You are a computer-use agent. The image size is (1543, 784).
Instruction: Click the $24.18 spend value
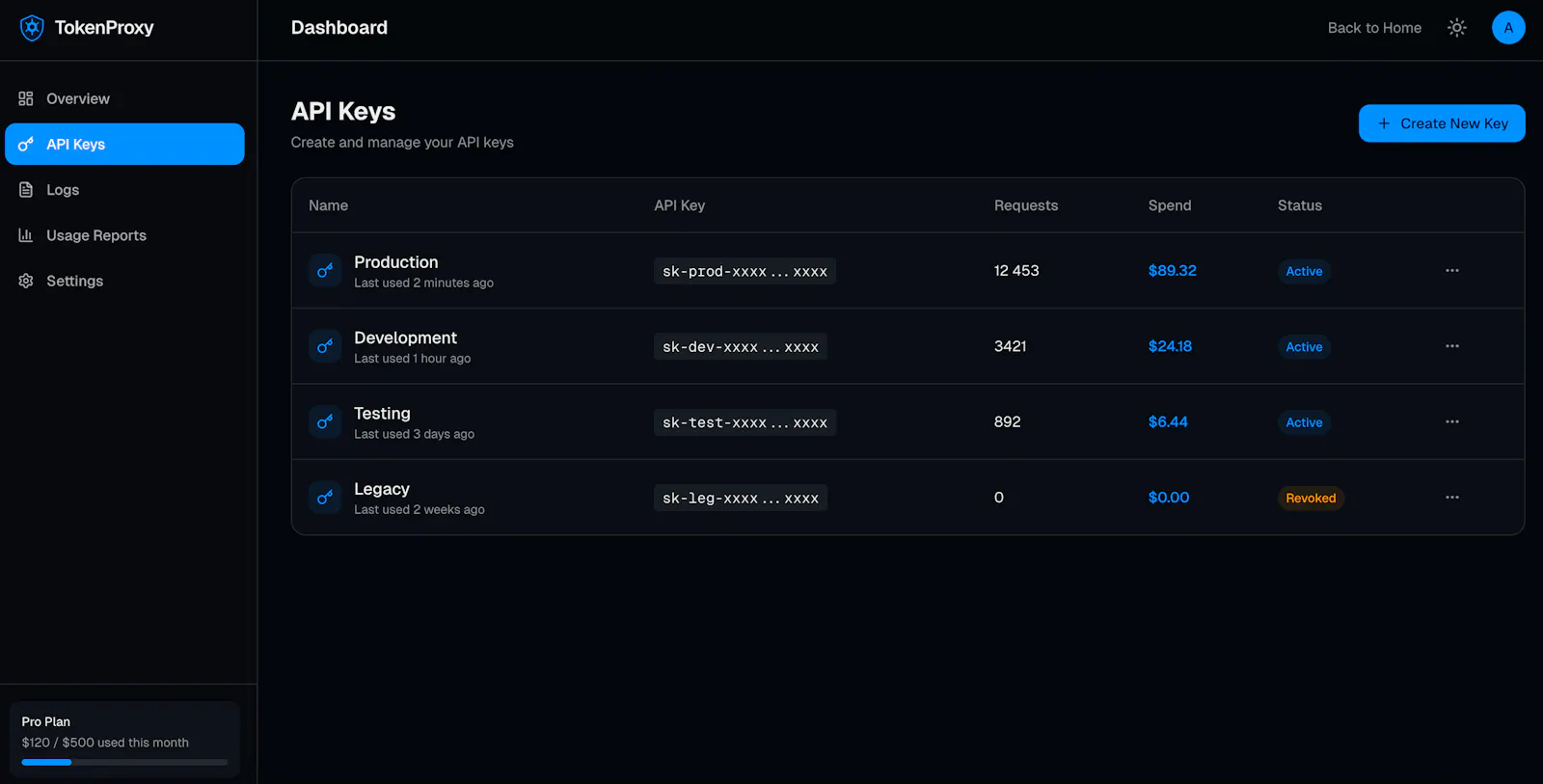click(1170, 346)
